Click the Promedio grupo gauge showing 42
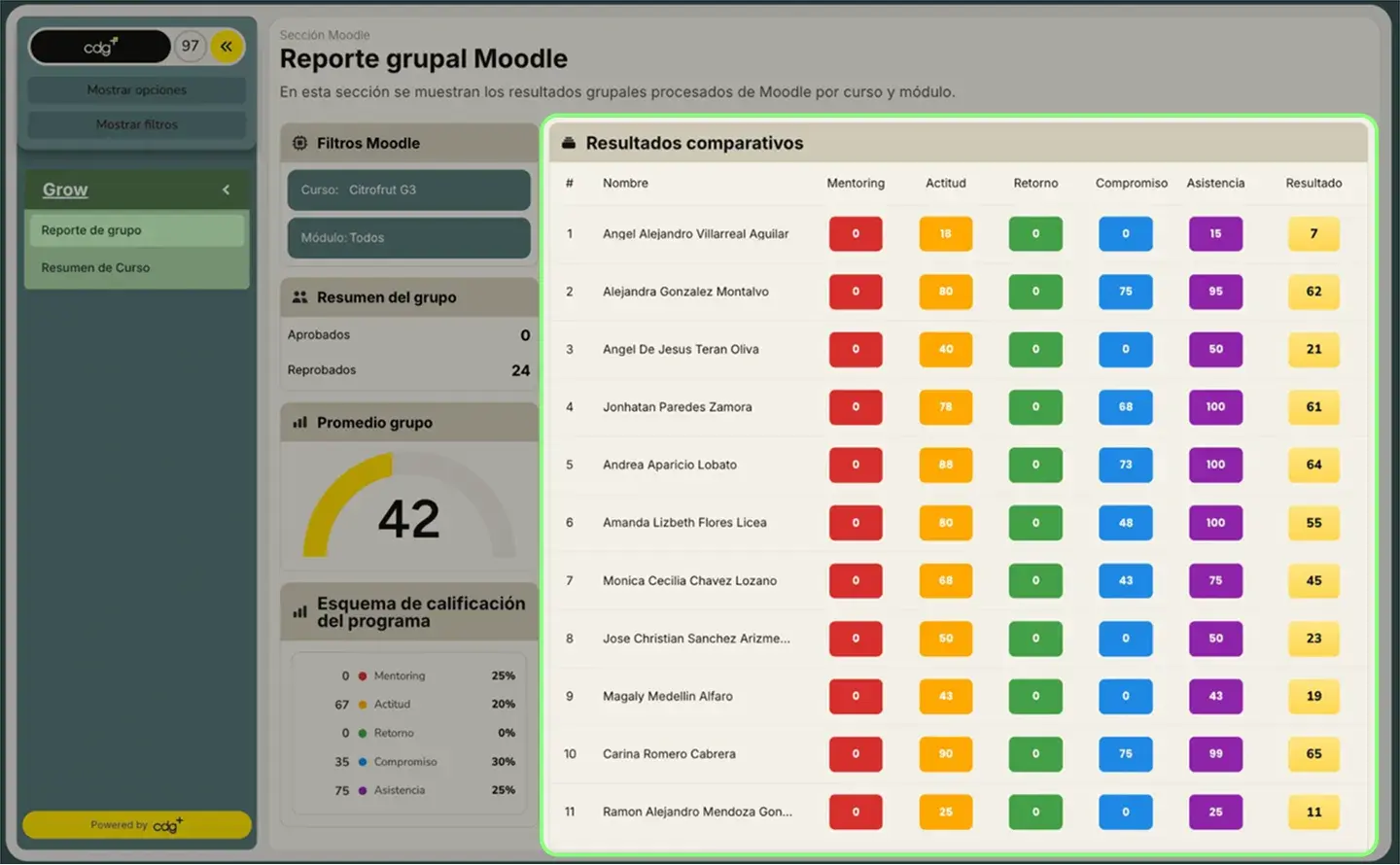 click(409, 505)
